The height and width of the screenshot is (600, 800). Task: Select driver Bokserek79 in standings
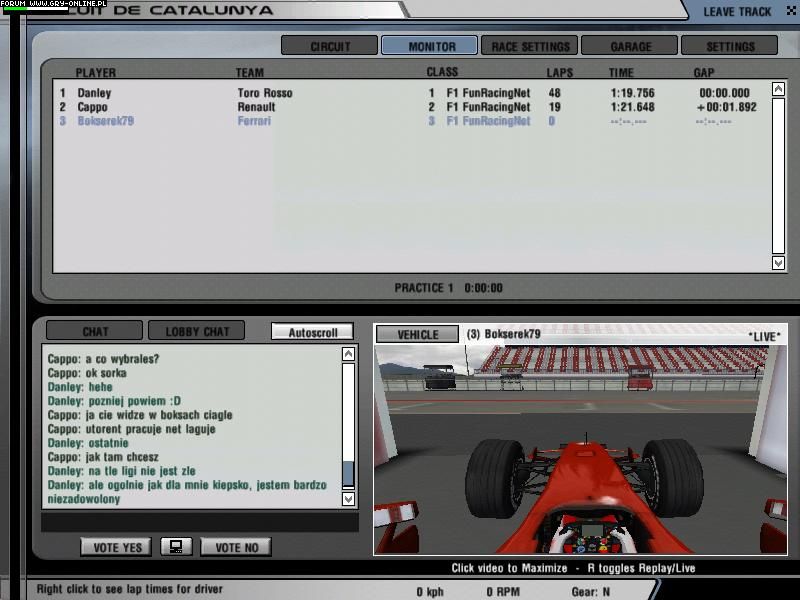click(x=106, y=121)
